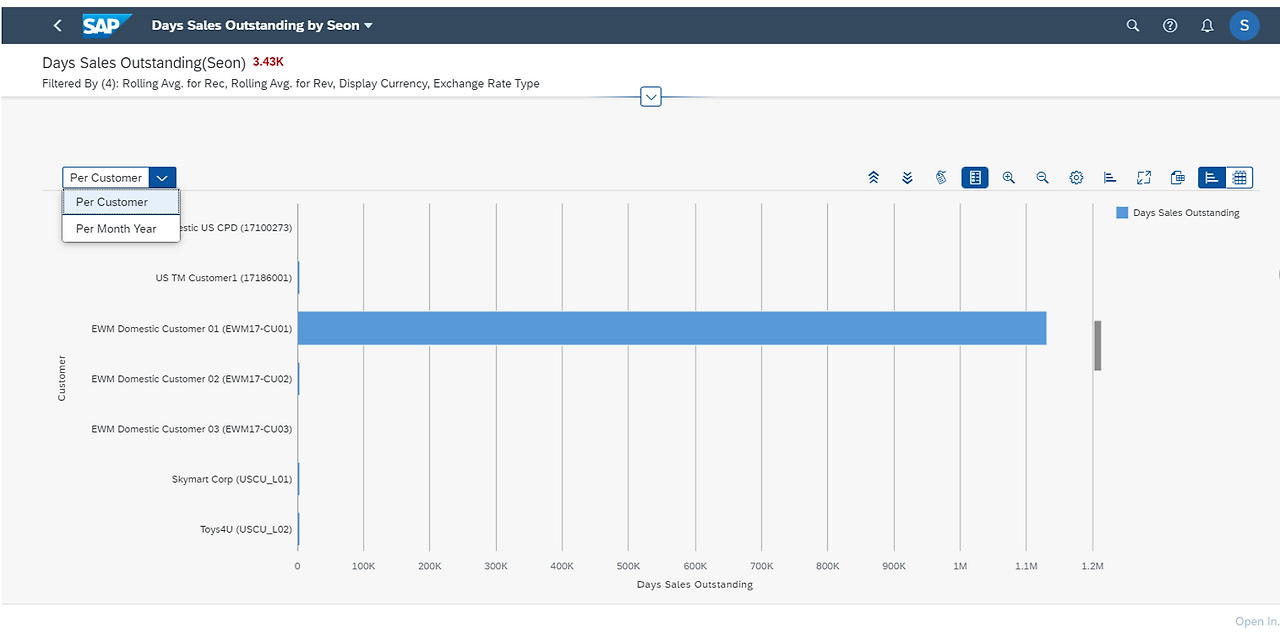
Task: Click Toys4U (USCU_L02) label
Action: (x=246, y=529)
